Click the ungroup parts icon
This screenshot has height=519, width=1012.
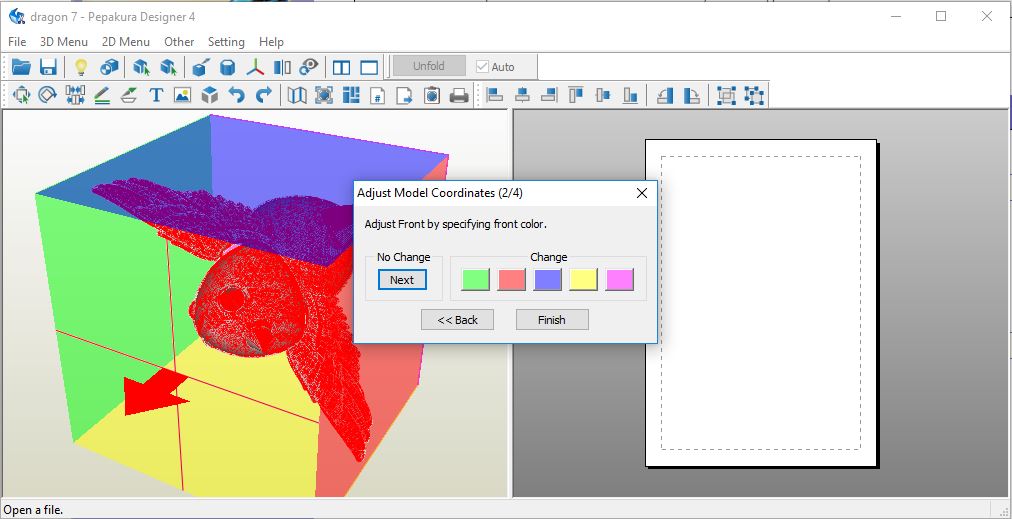point(754,96)
